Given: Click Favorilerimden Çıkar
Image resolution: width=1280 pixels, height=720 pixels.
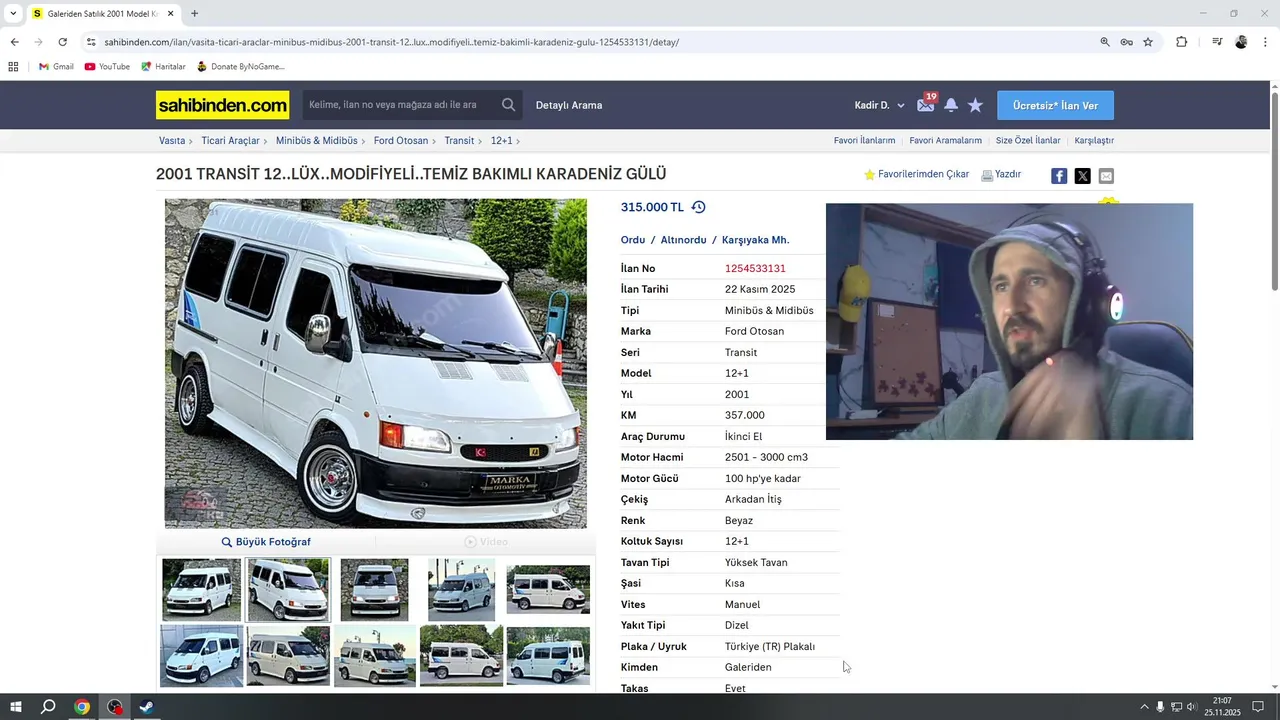Looking at the screenshot, I should pyautogui.click(x=917, y=174).
